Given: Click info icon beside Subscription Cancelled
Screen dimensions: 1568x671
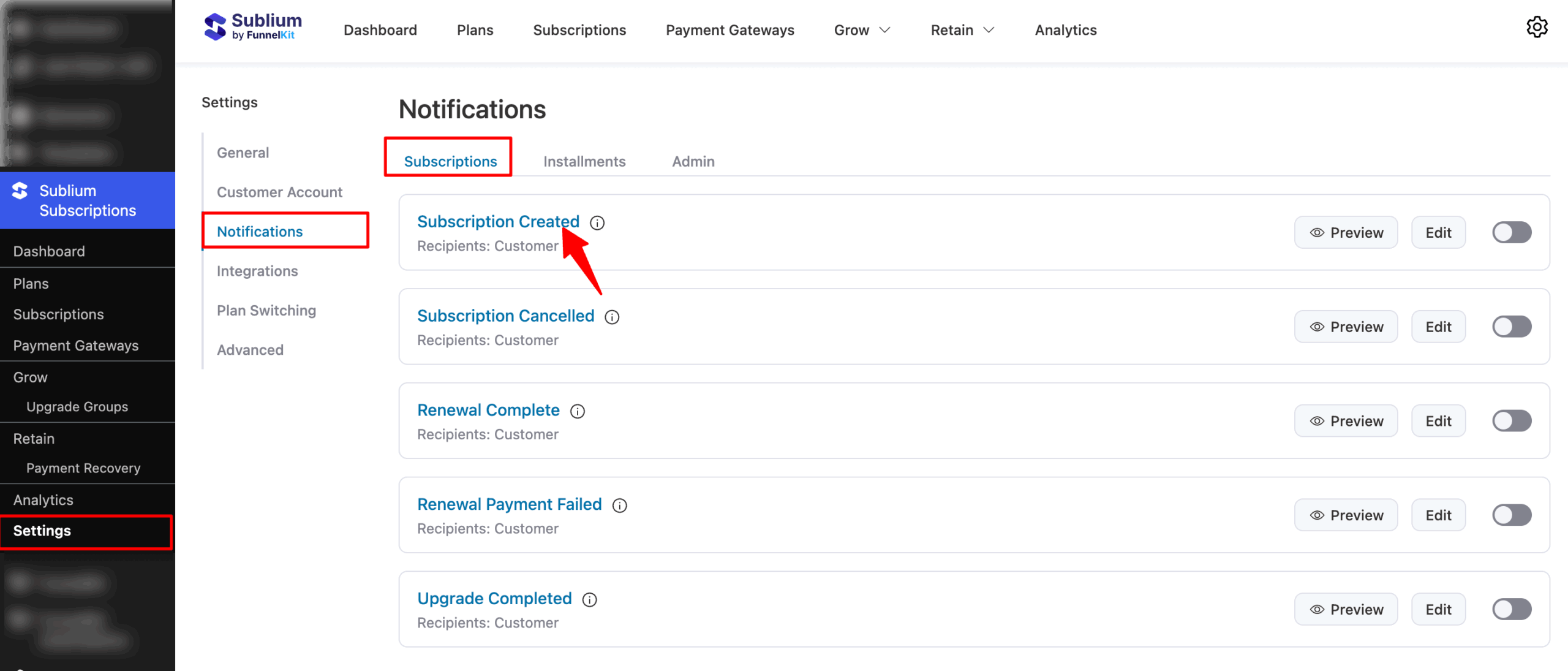Looking at the screenshot, I should (x=612, y=317).
